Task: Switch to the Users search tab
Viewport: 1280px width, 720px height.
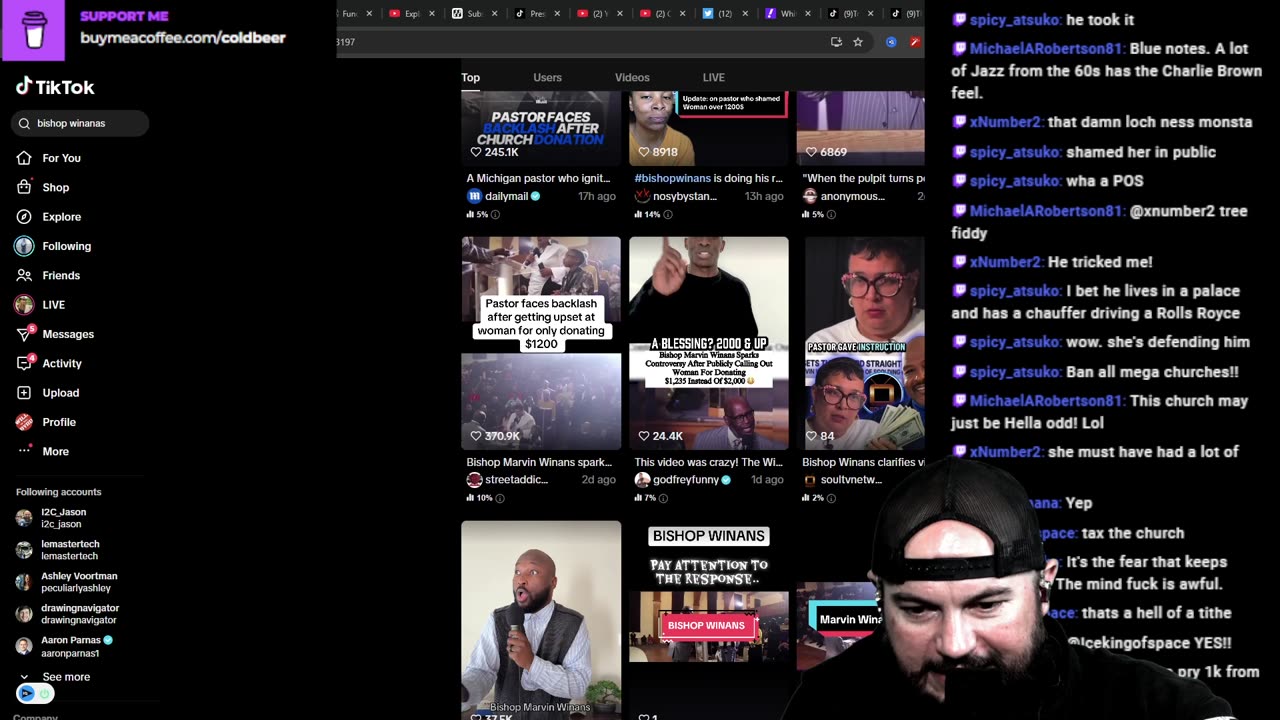Action: click(x=547, y=77)
